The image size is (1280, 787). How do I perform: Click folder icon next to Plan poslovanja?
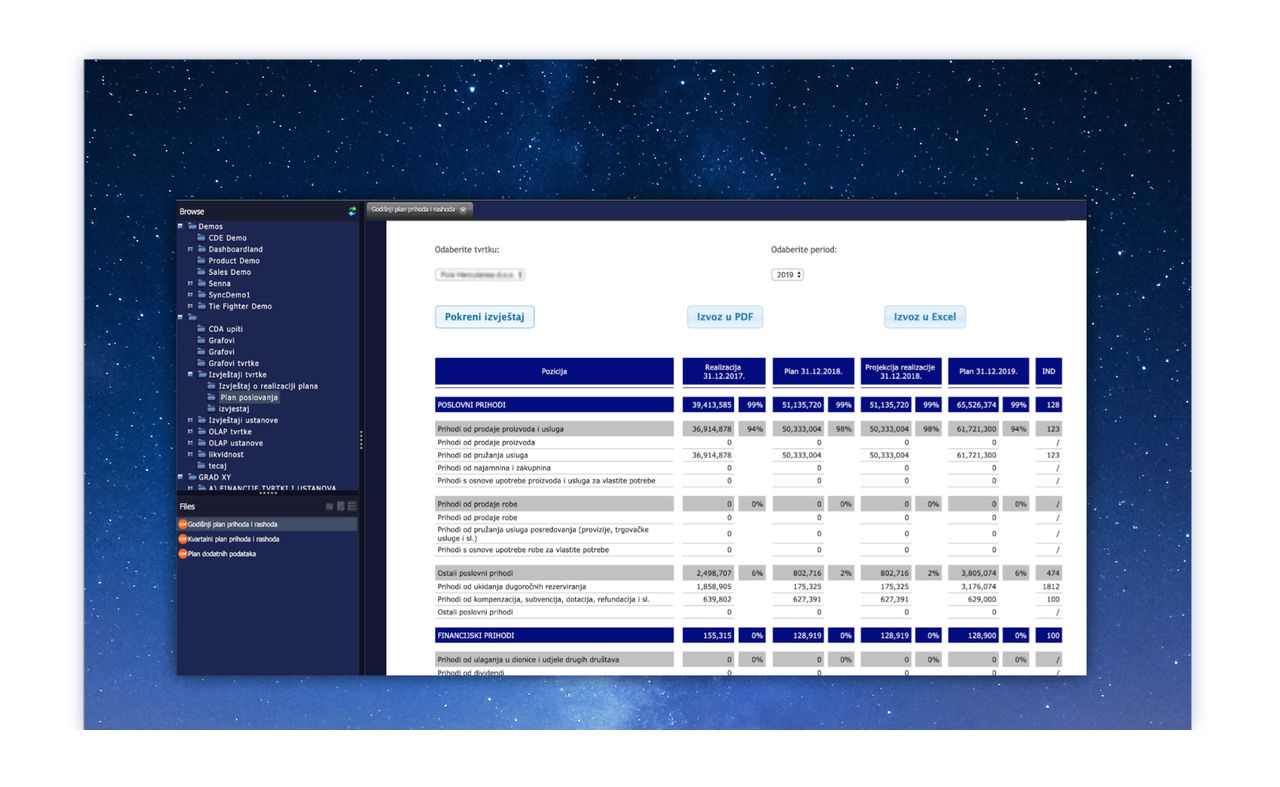211,397
